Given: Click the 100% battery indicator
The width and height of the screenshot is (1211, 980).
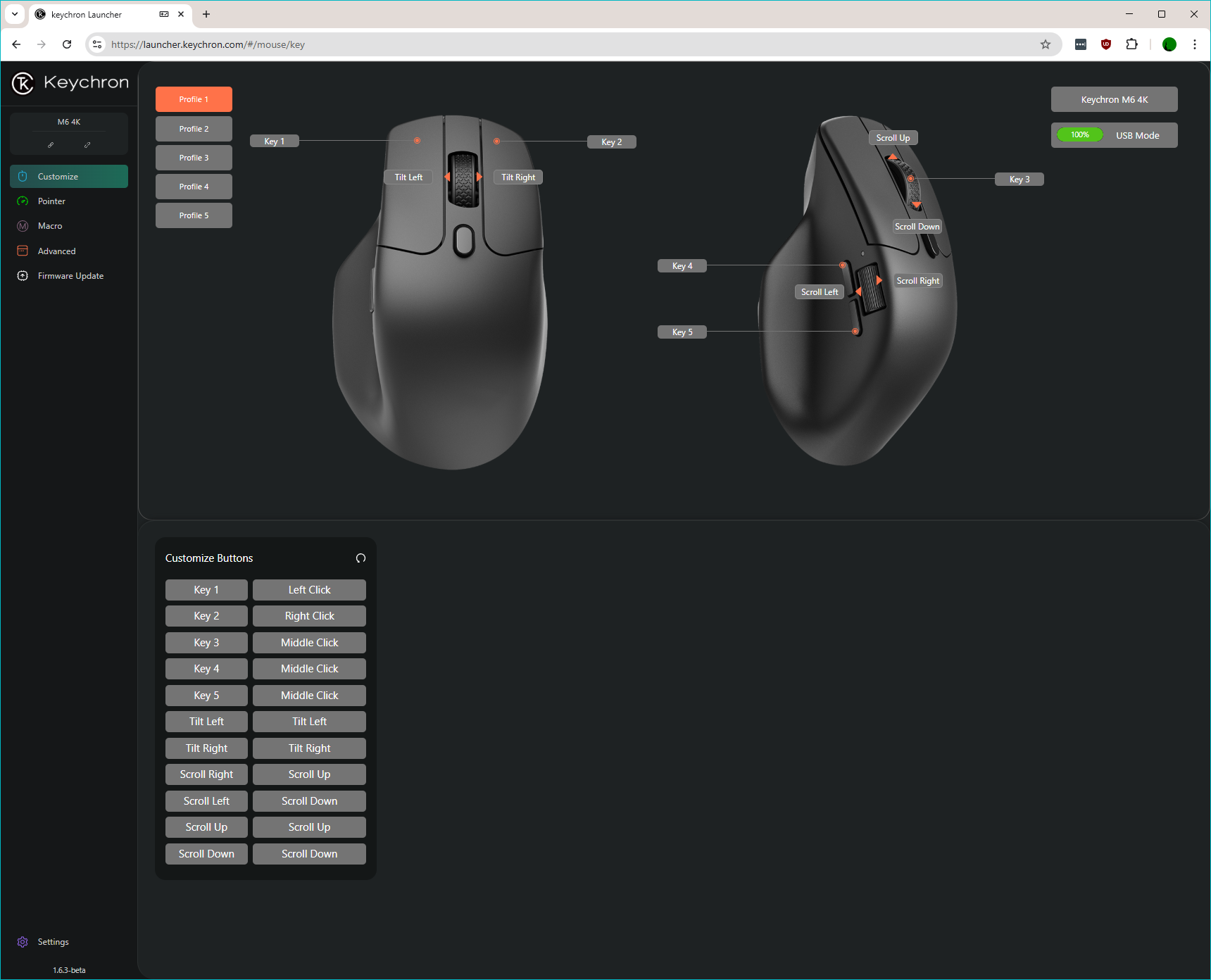Looking at the screenshot, I should [1080, 135].
